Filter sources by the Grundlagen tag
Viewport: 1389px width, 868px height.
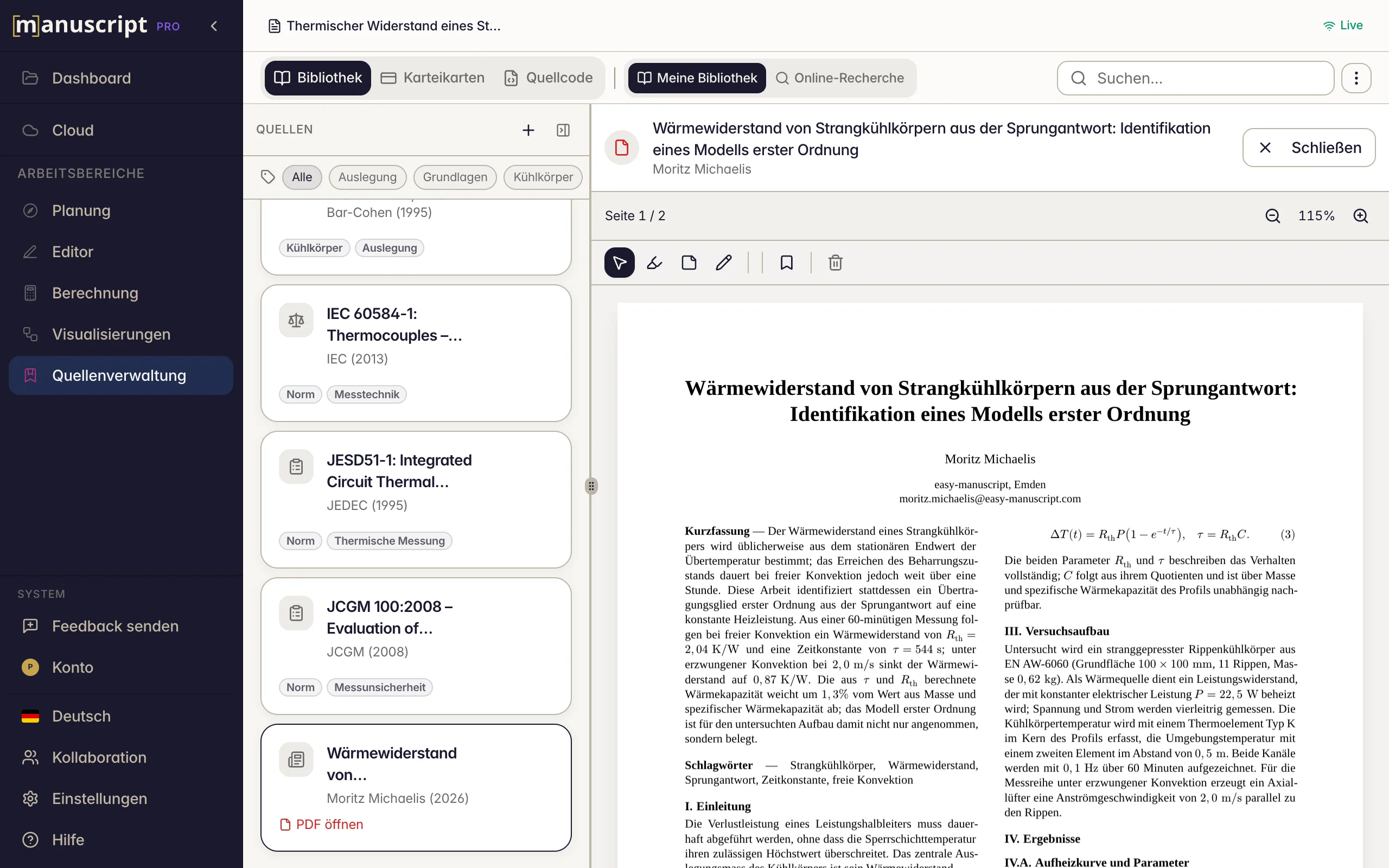pos(455,177)
